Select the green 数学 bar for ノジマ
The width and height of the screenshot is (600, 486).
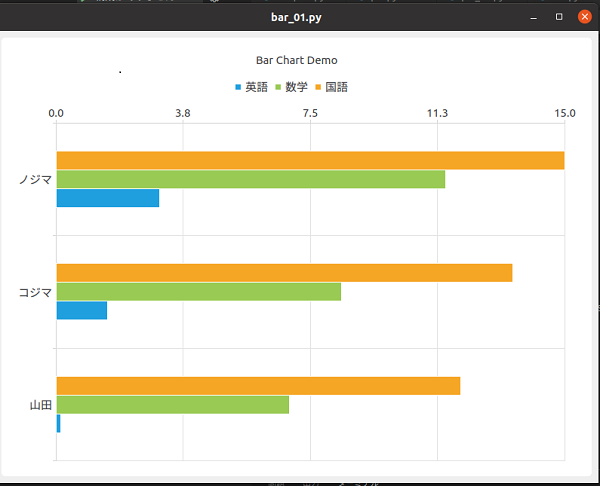[250, 179]
